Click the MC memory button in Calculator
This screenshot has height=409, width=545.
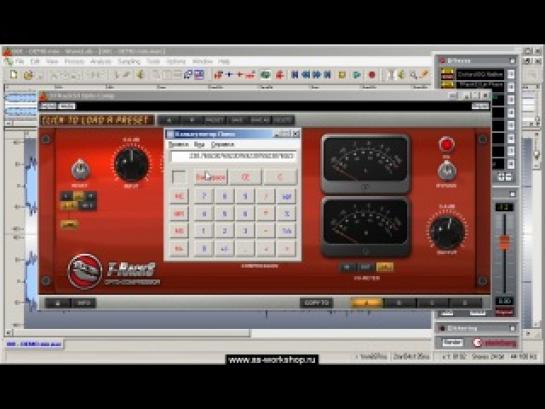click(179, 196)
